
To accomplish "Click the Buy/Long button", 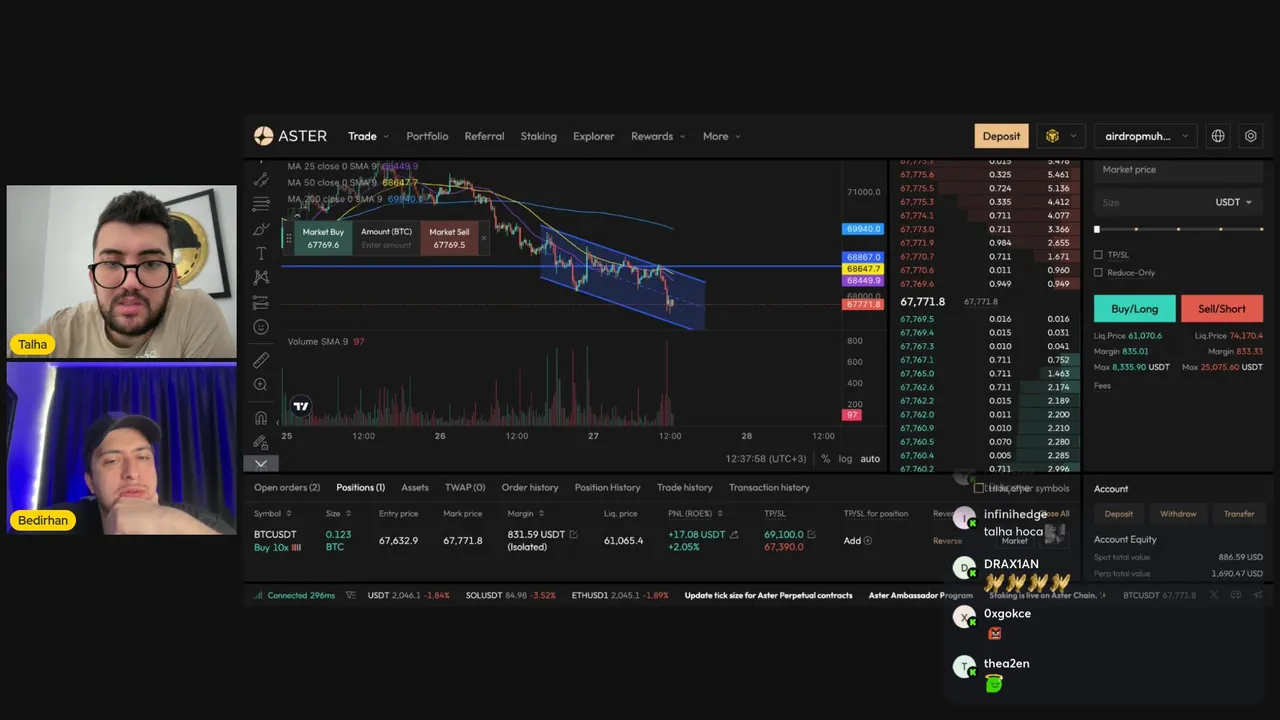I will point(1135,309).
